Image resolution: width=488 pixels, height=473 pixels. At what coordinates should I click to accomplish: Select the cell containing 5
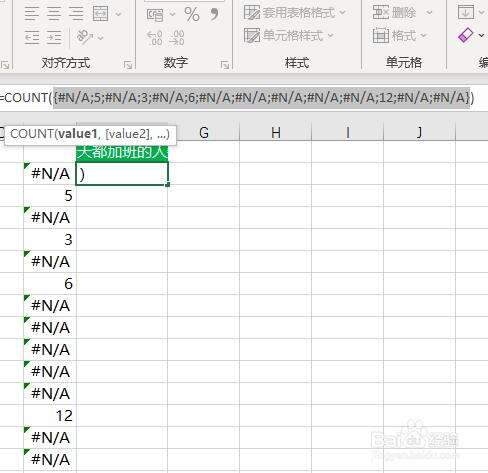coord(50,196)
